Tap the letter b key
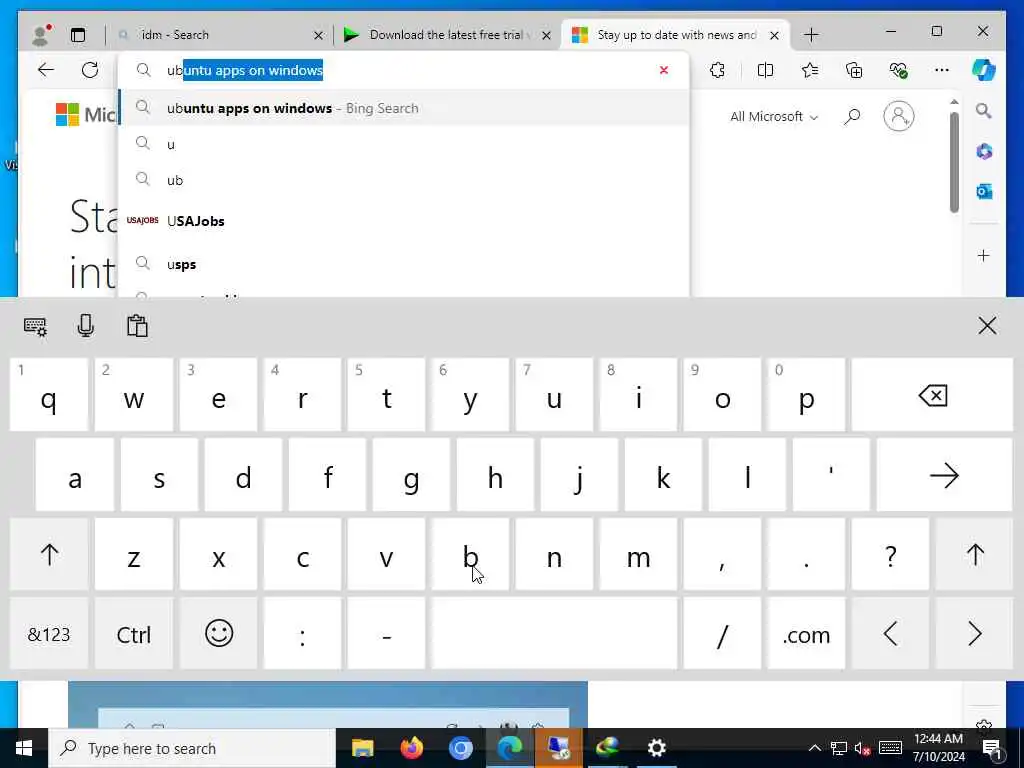 (x=470, y=554)
